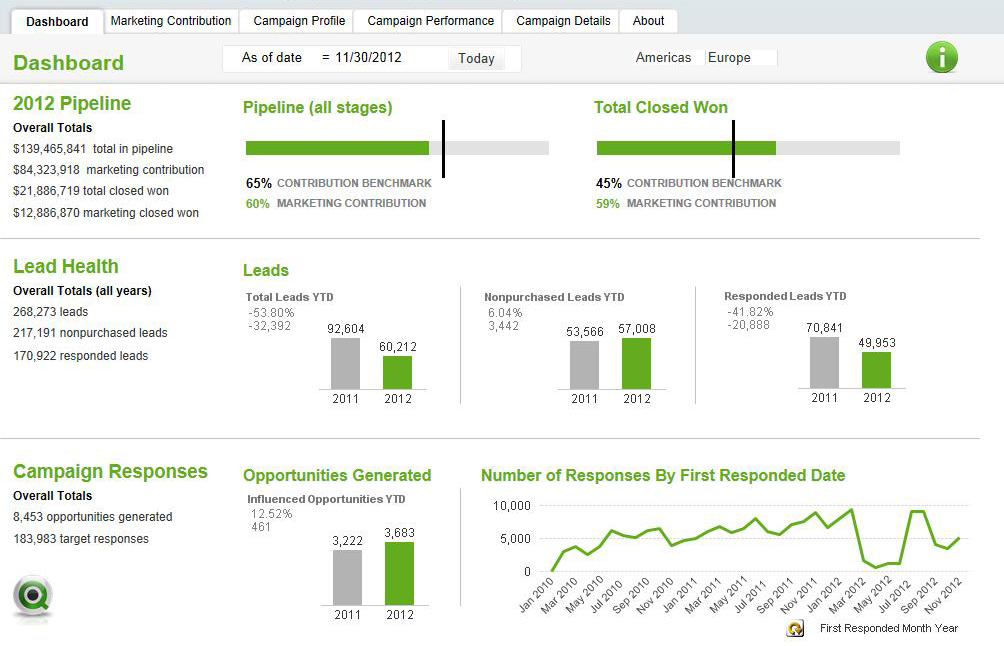Click the Jan 2010 x-axis label
1004x646 pixels.
tap(535, 595)
